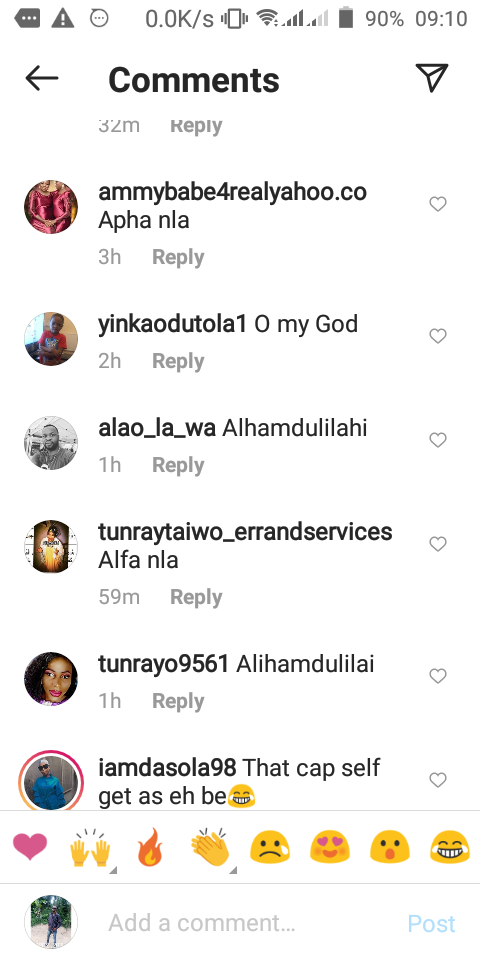Insert the surprised face emoji
Screen dimensions: 480x960
pyautogui.click(x=389, y=849)
